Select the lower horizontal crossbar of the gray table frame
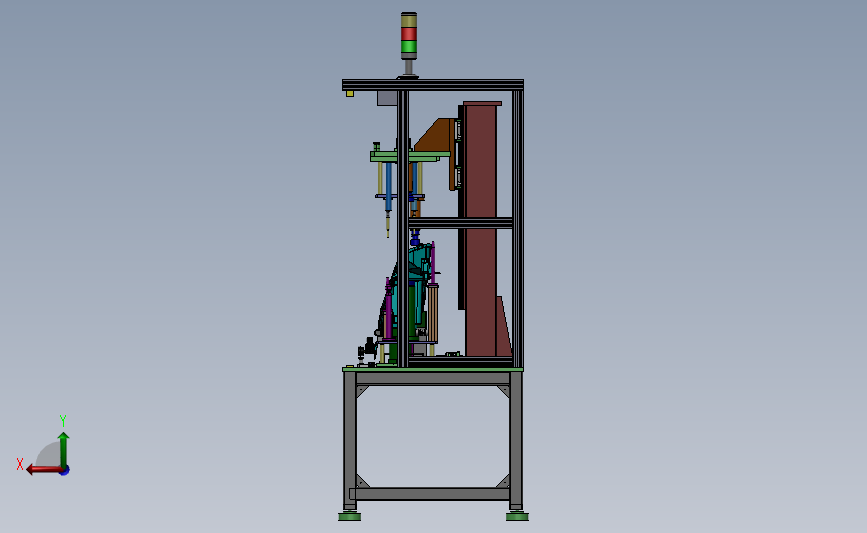The image size is (867, 533). click(432, 494)
